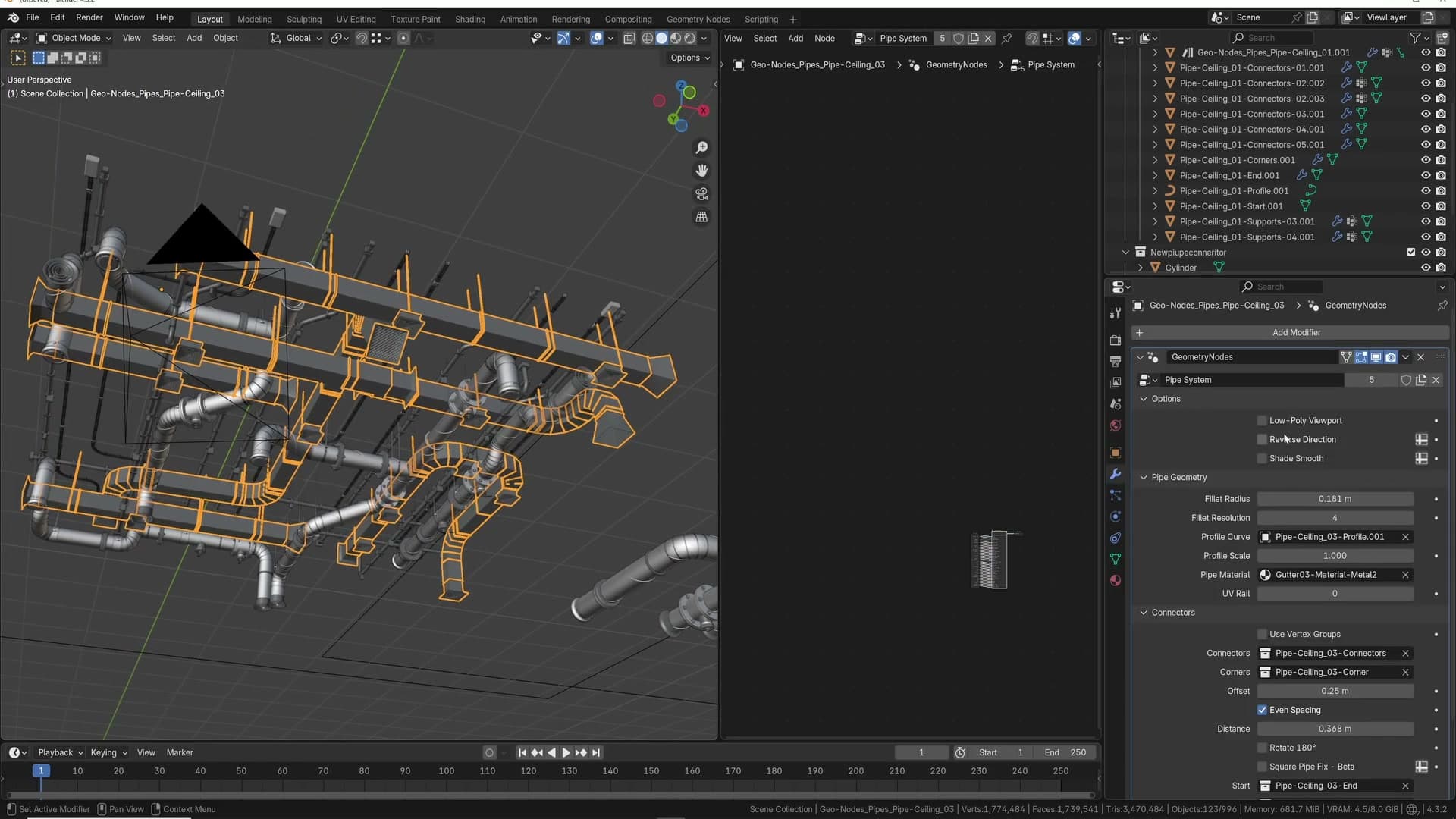Open the Object properties tab

tap(1115, 452)
